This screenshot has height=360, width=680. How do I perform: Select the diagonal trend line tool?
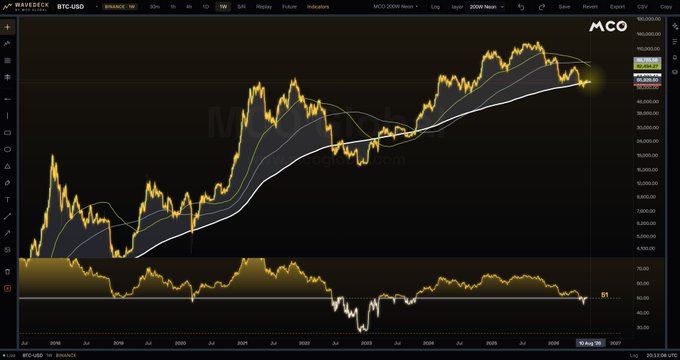7,216
